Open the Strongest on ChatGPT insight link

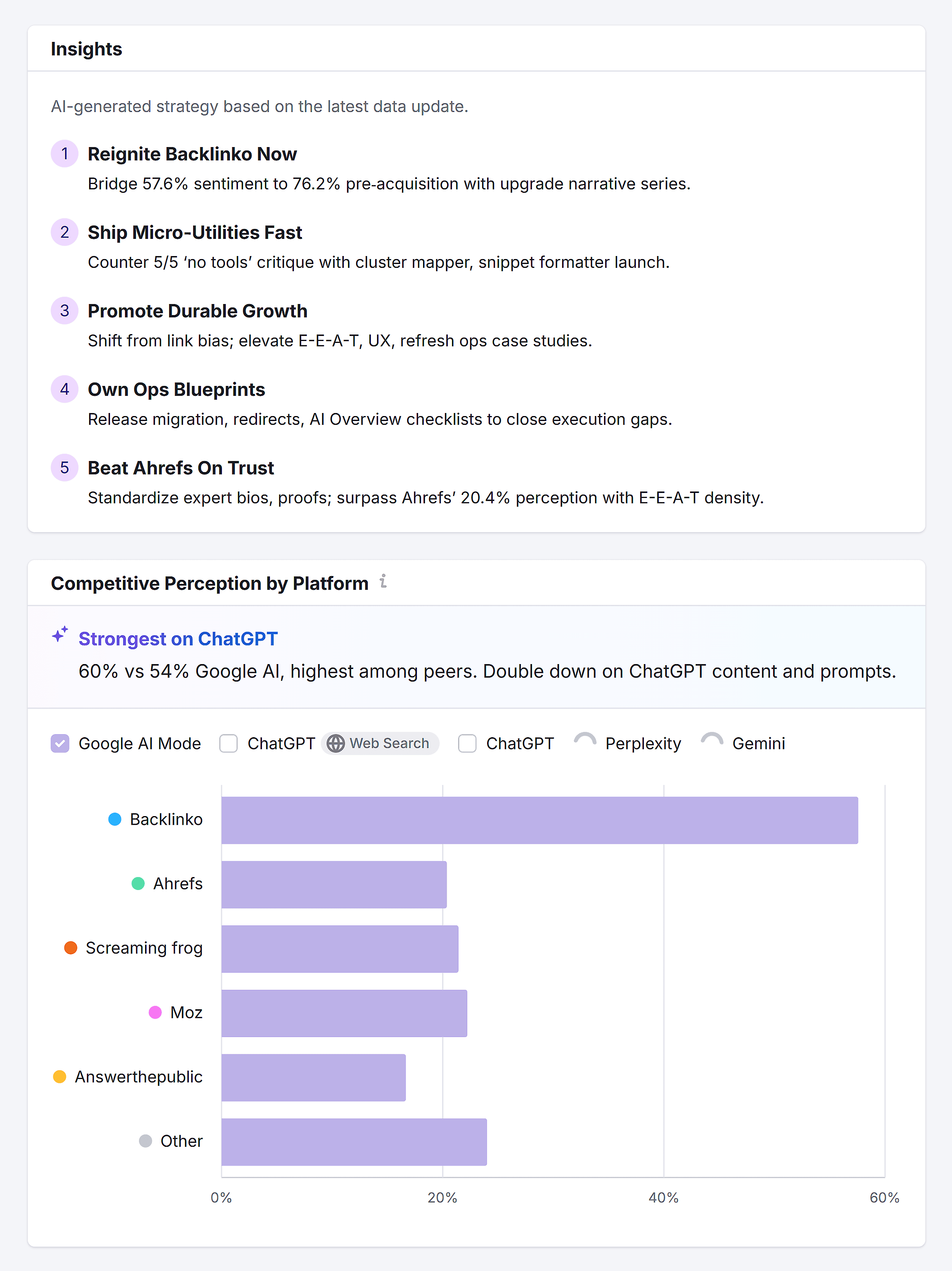pyautogui.click(x=177, y=639)
